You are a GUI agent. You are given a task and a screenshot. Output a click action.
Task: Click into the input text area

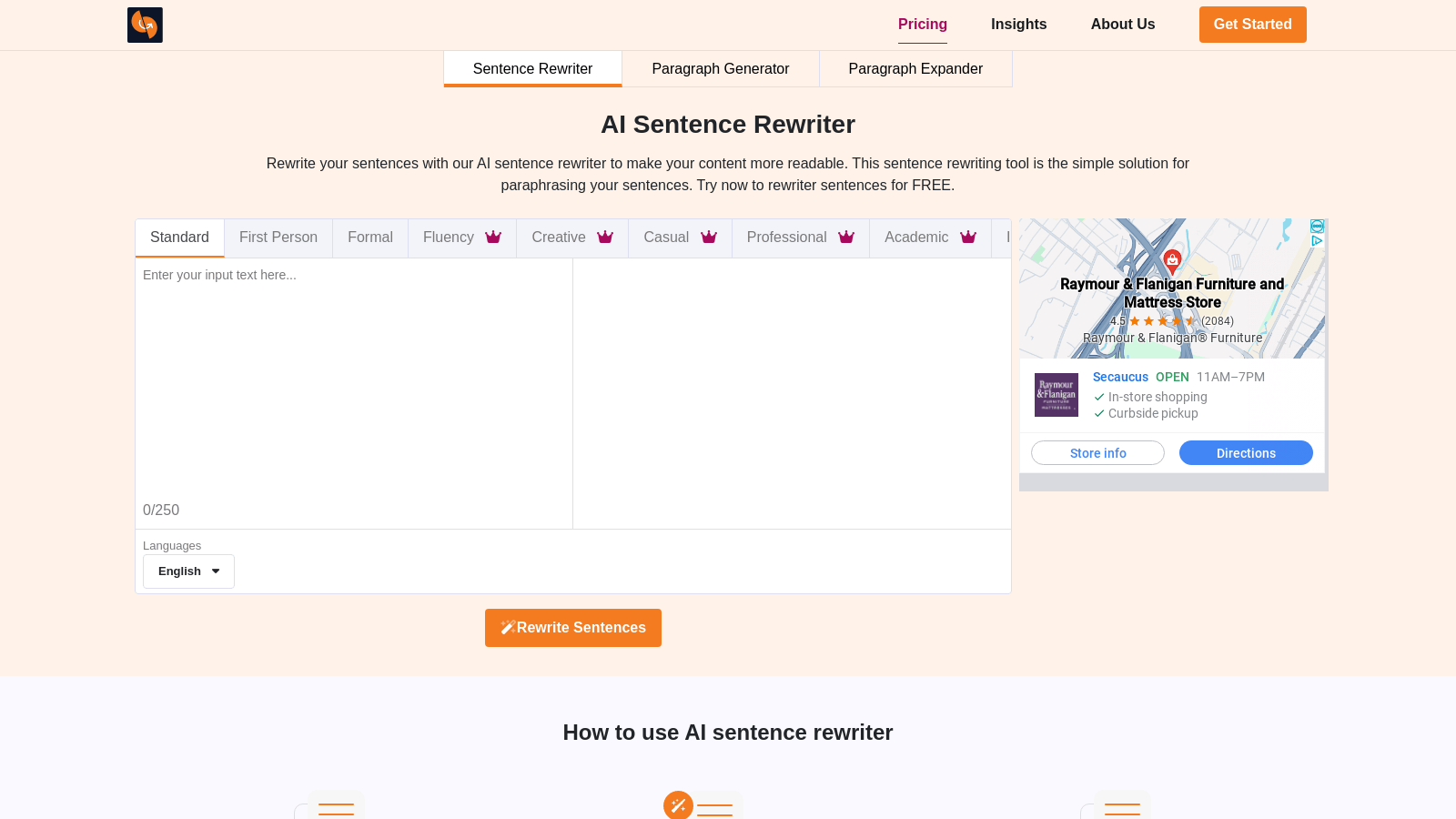(x=353, y=382)
